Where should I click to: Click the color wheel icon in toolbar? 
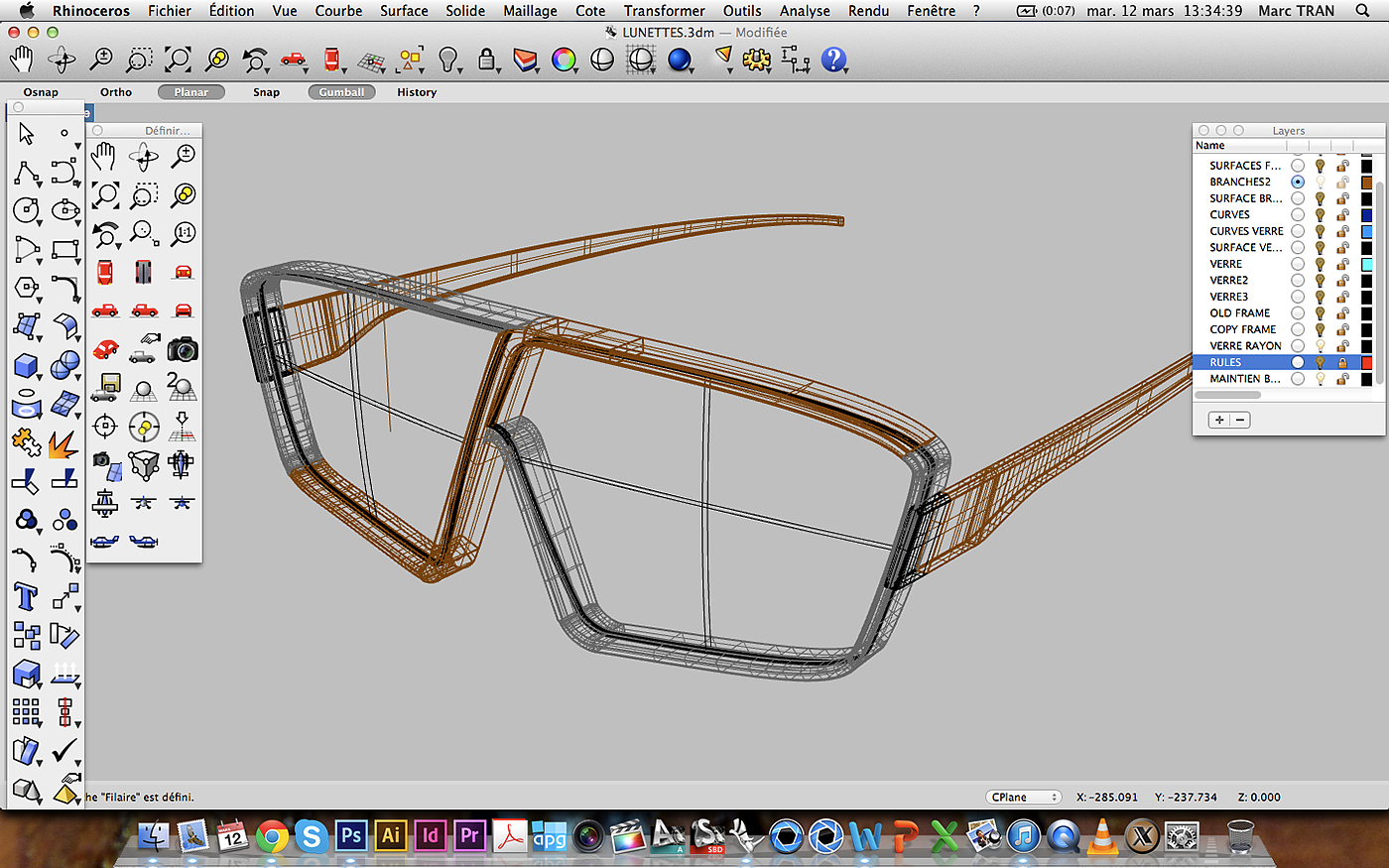point(564,60)
